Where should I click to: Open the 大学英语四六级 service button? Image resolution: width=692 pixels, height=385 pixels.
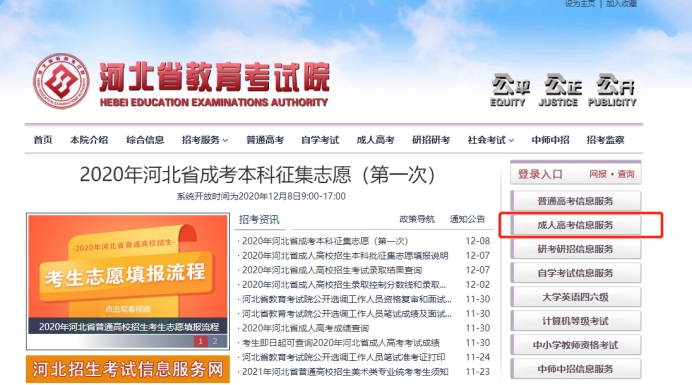(x=575, y=297)
